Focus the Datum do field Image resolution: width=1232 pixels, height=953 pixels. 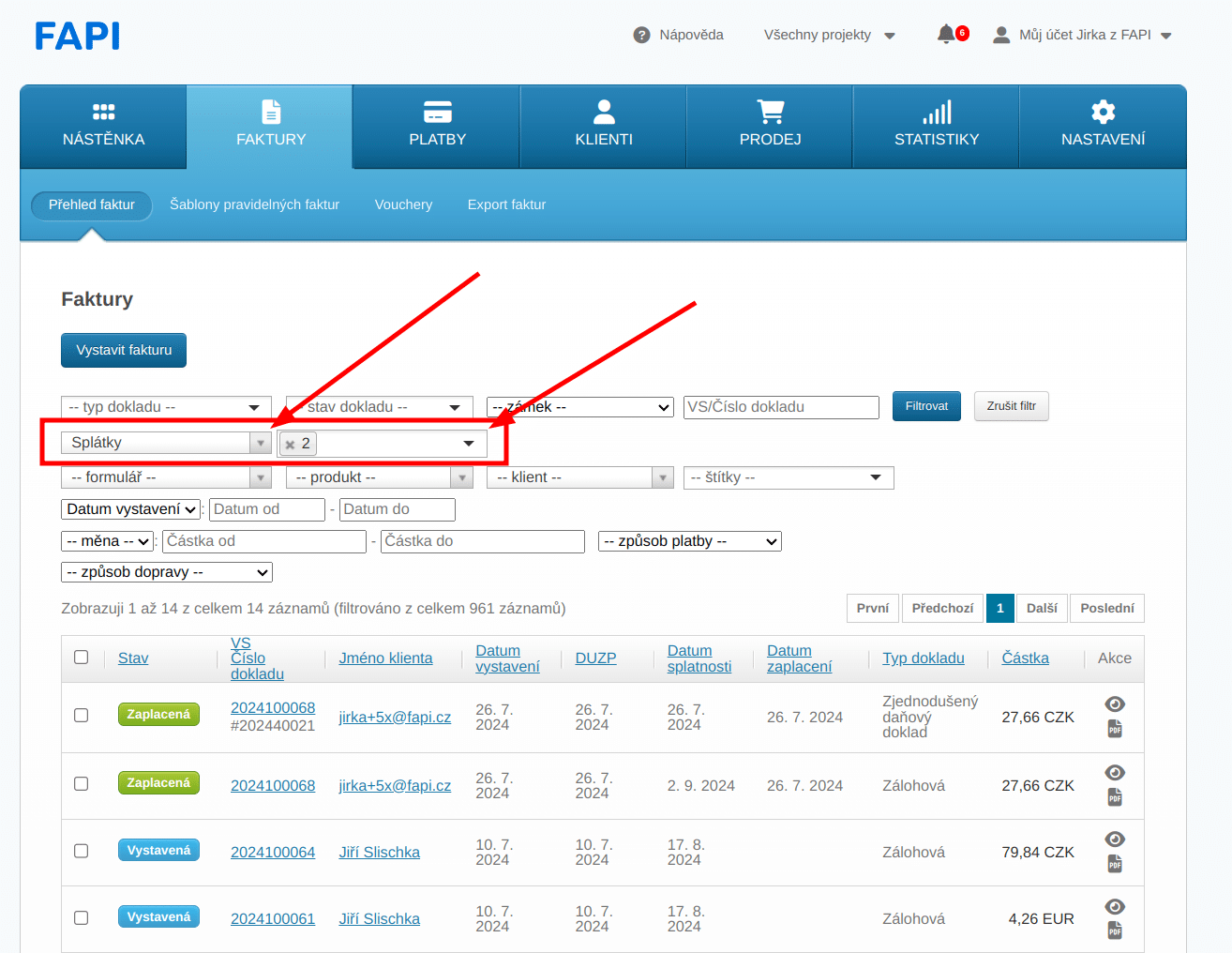(x=398, y=509)
